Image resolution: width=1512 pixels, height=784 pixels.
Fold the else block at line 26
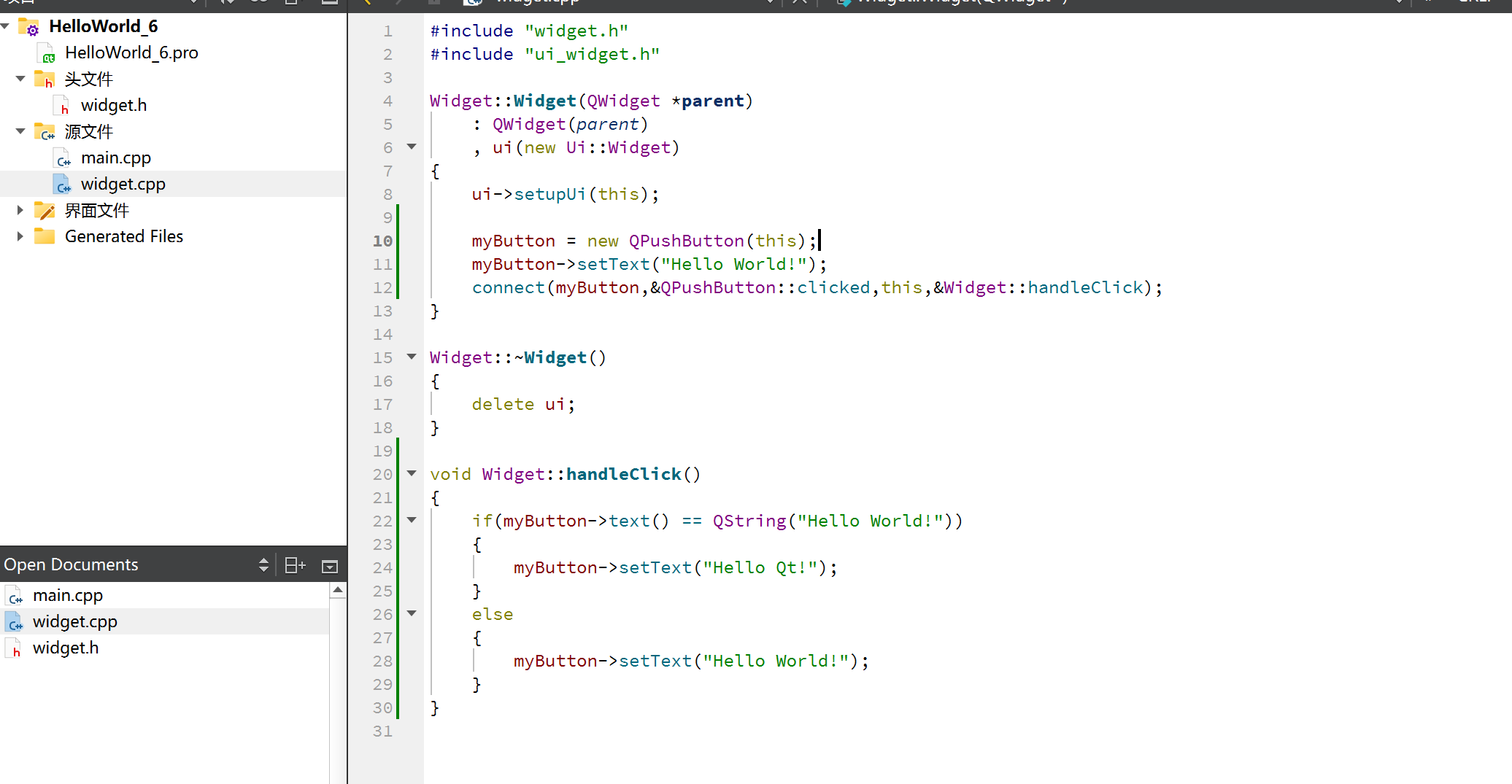click(x=412, y=613)
